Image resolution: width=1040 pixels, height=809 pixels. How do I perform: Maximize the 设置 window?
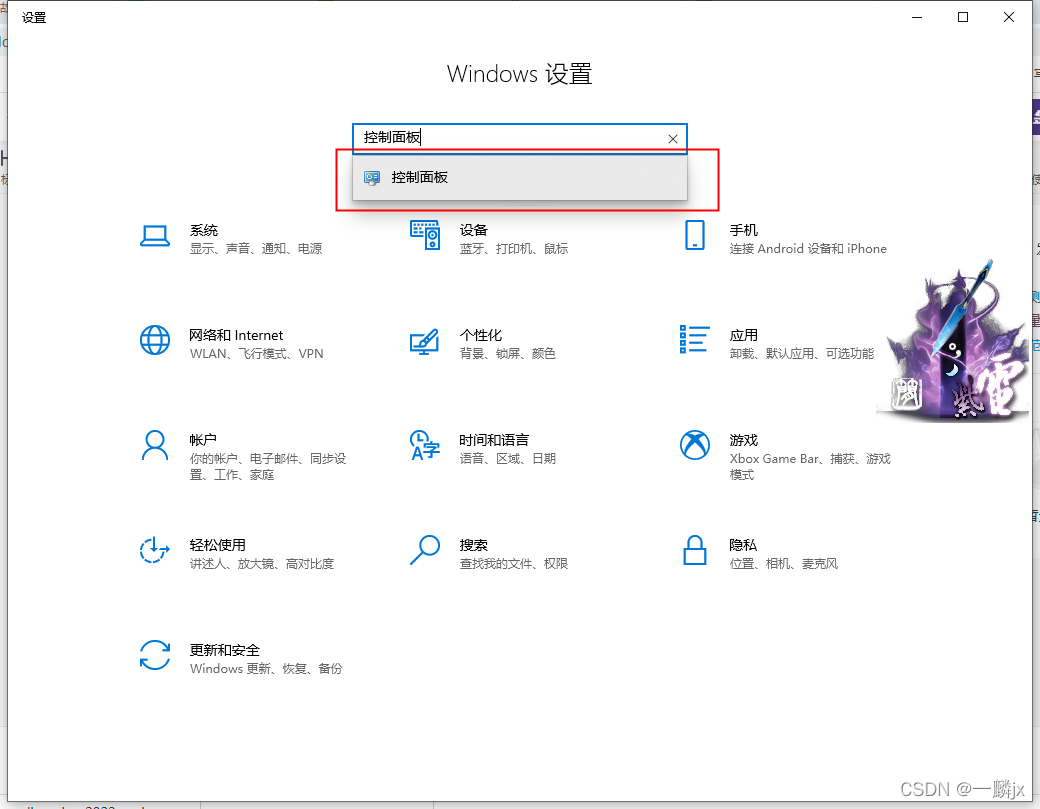tap(963, 17)
